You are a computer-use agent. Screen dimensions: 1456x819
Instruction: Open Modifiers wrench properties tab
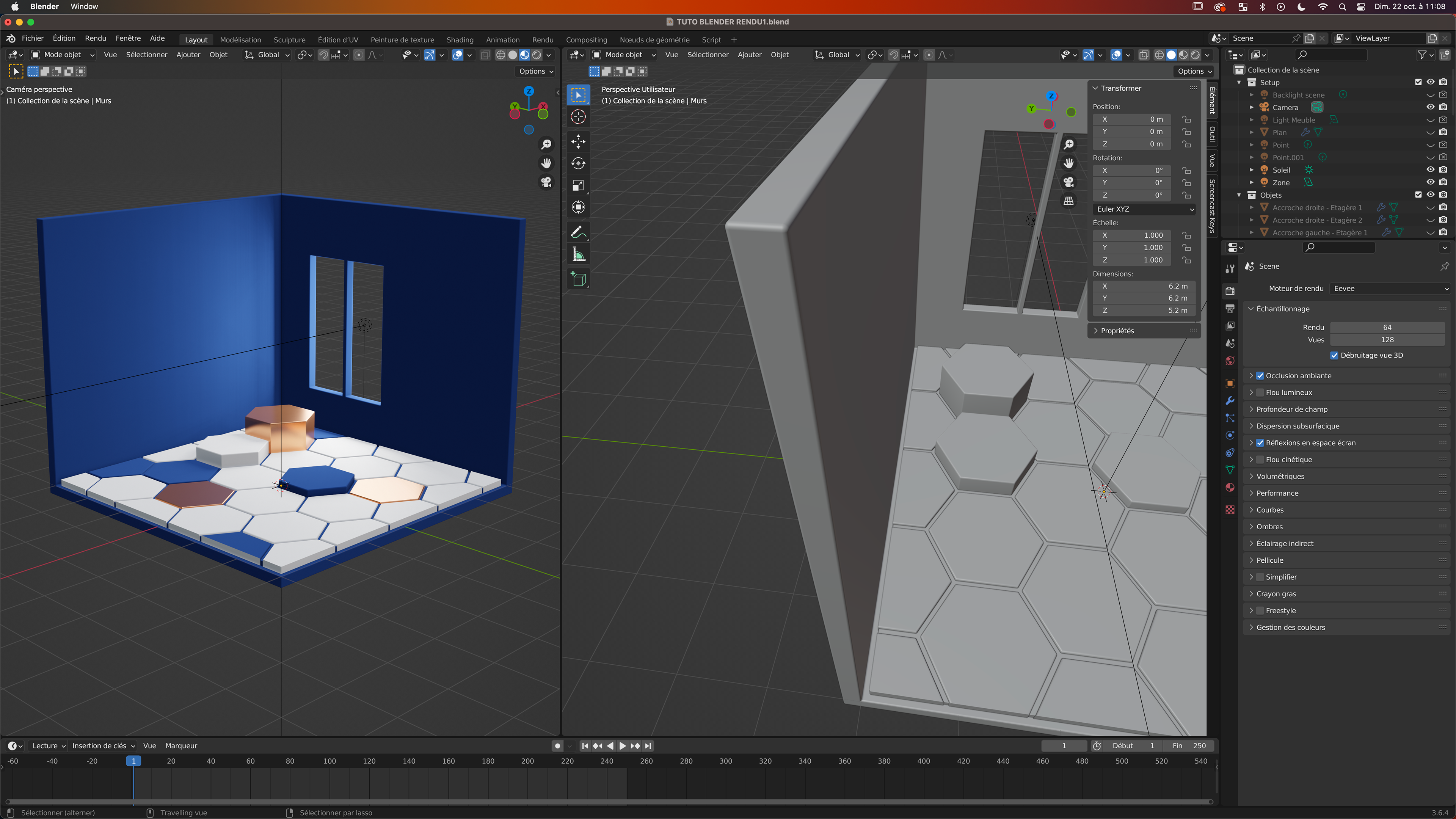[x=1230, y=401]
